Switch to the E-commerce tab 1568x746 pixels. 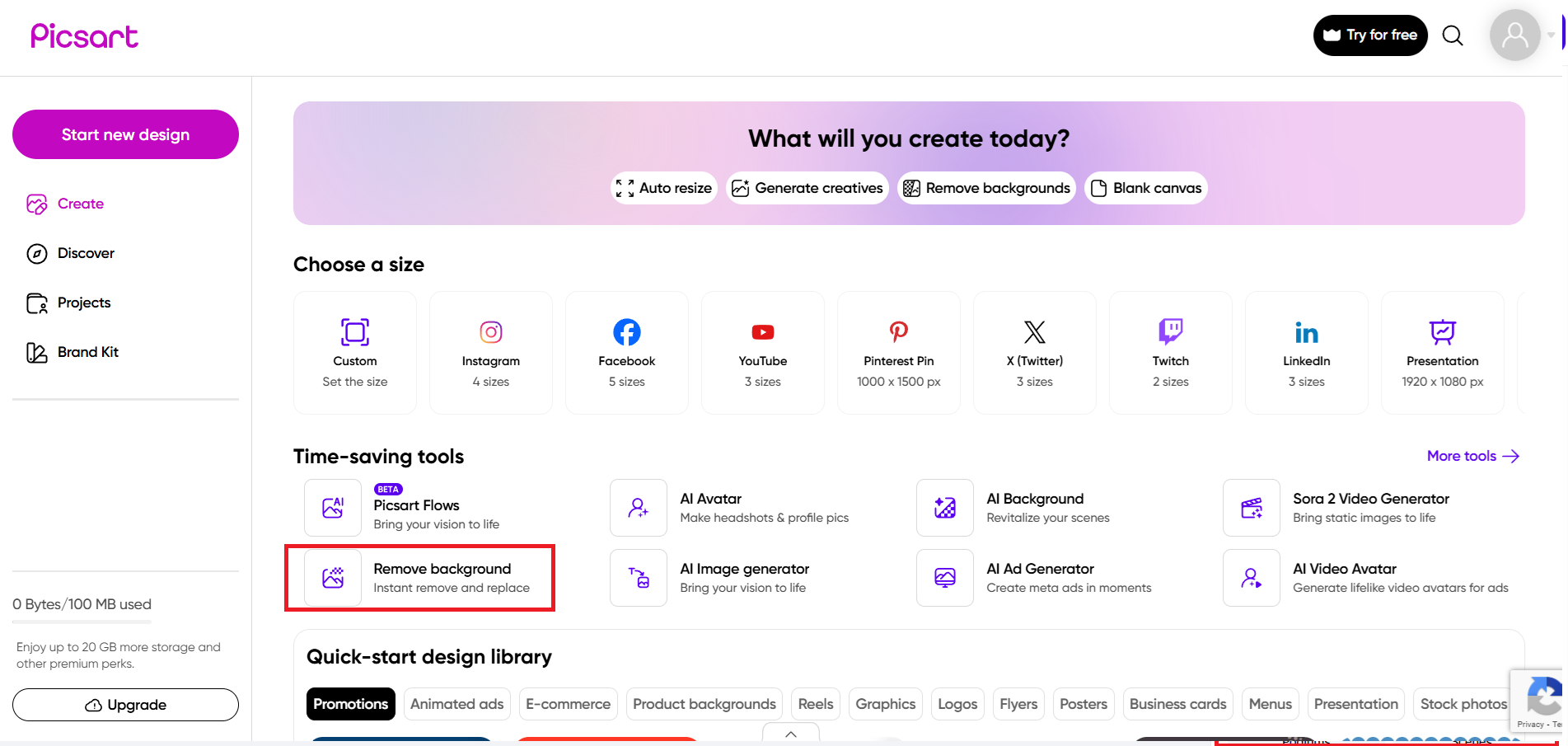(x=568, y=704)
